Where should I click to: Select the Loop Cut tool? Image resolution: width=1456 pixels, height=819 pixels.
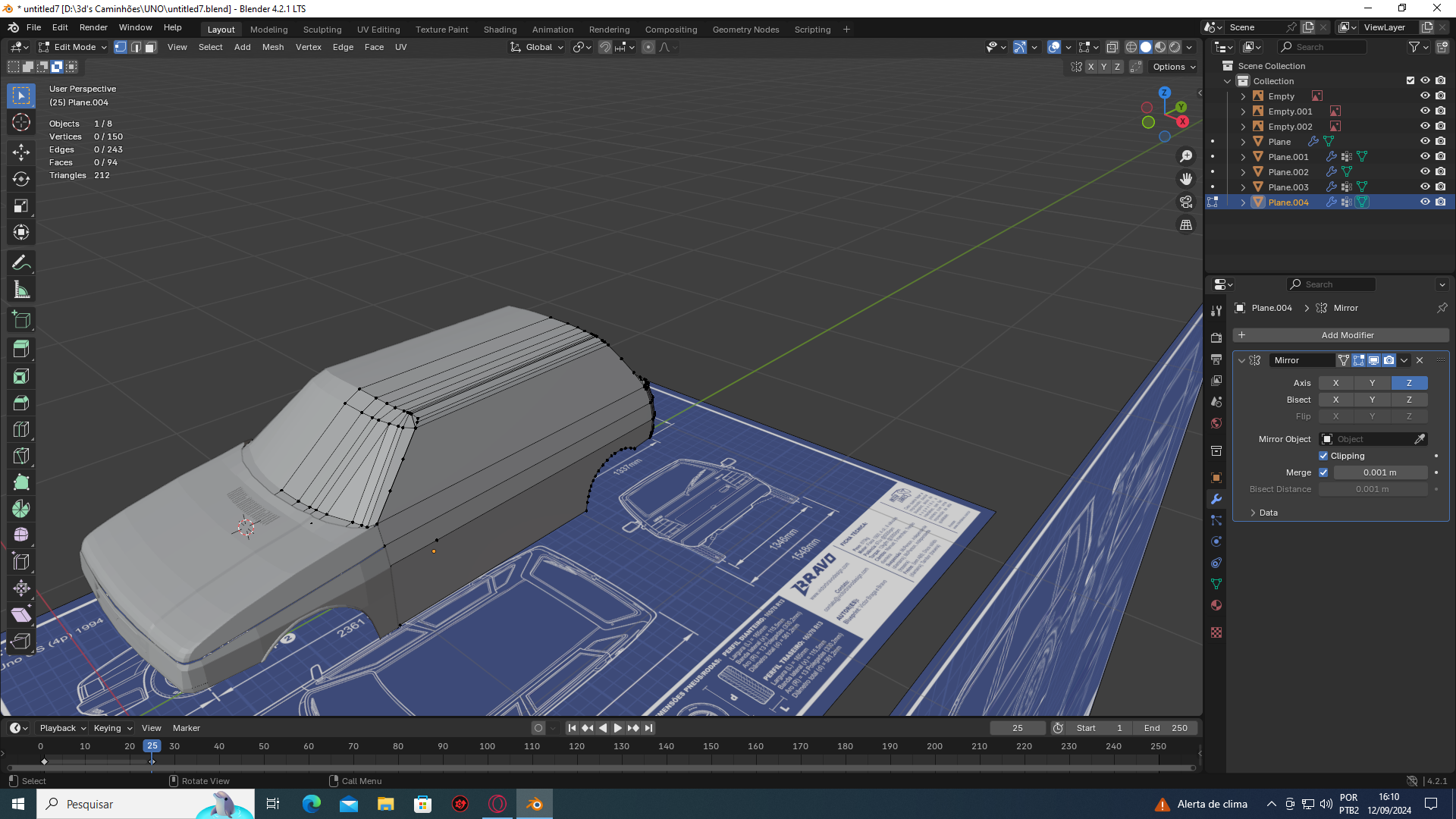21,429
